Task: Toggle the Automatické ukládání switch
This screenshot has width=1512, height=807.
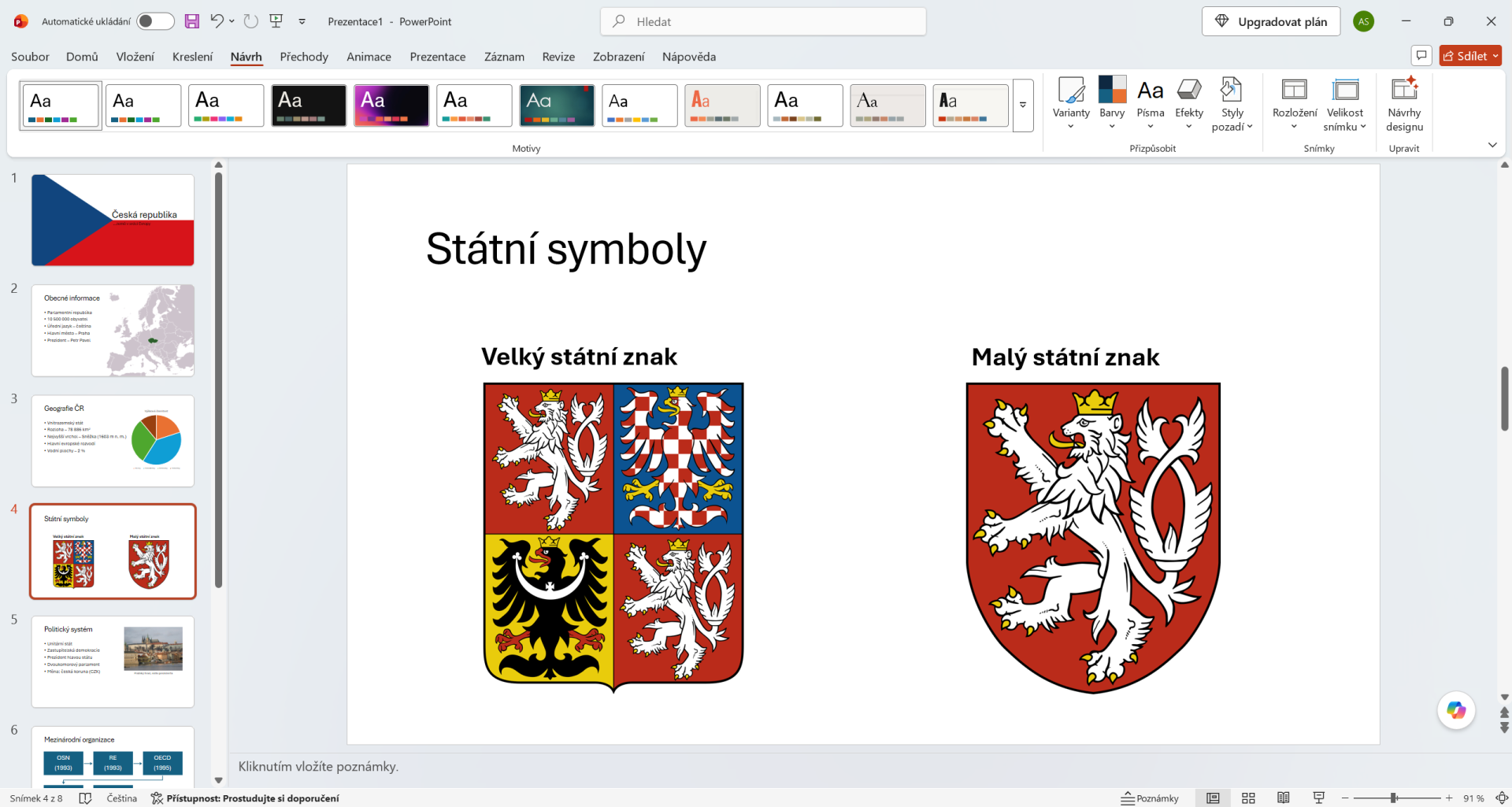Action: click(x=155, y=21)
